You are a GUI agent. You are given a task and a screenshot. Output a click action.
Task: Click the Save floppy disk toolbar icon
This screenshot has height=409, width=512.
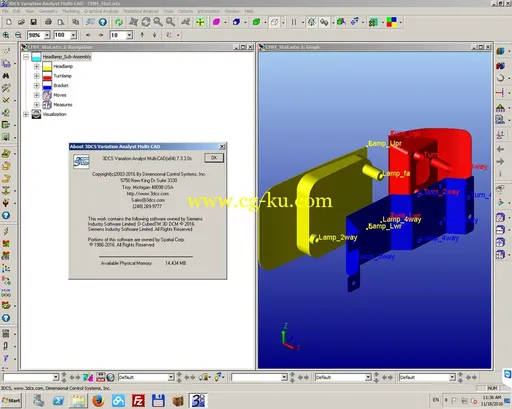(33, 22)
